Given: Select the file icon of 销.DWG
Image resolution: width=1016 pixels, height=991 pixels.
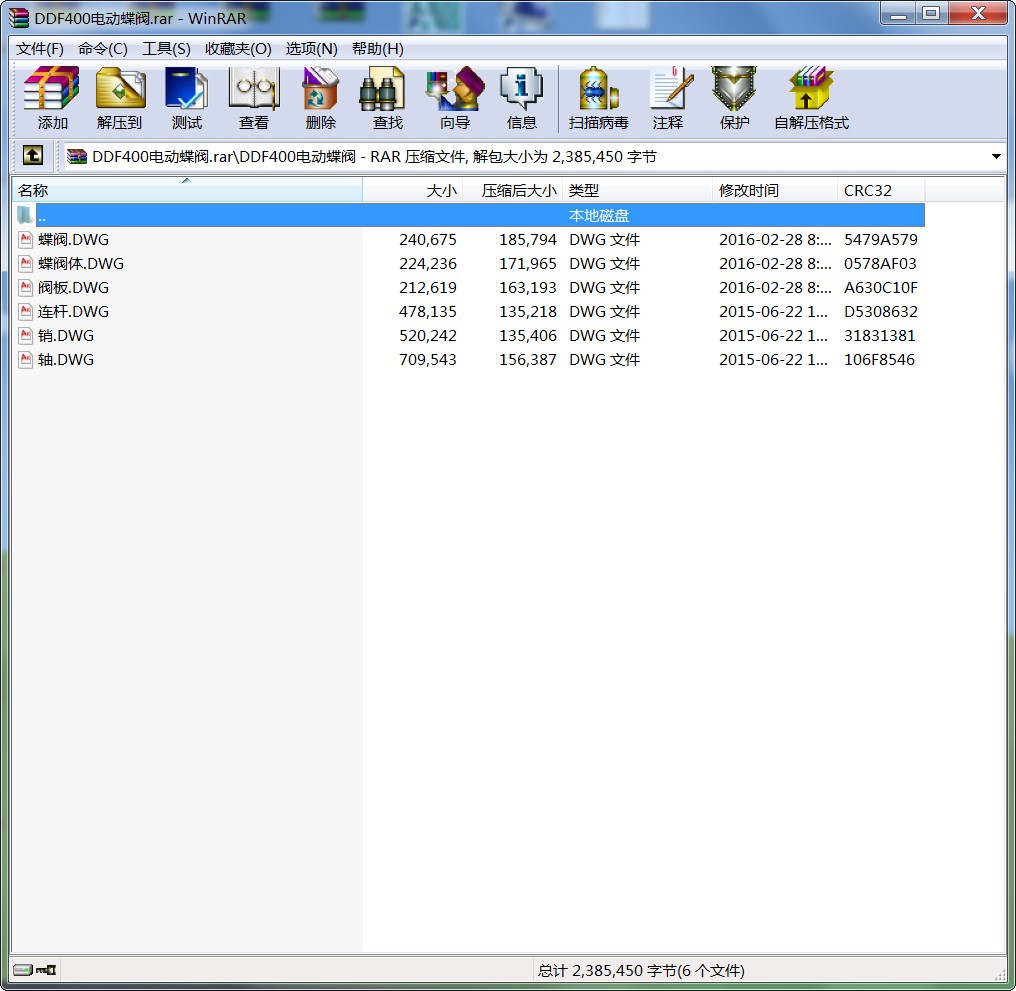Looking at the screenshot, I should click(26, 336).
